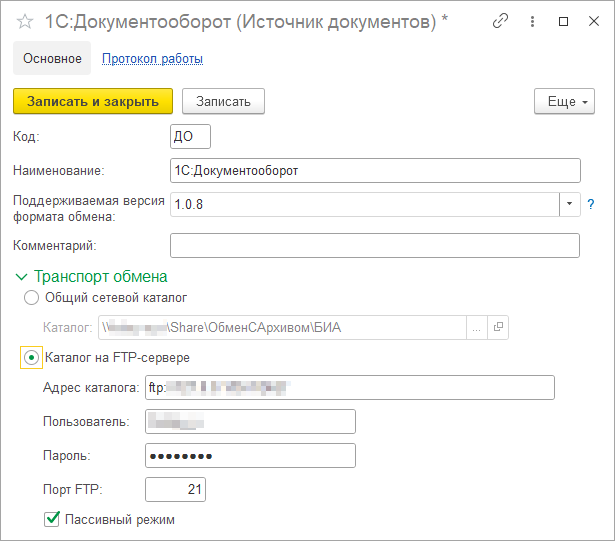
Task: Focus the Порт FTP field
Action: click(x=175, y=489)
